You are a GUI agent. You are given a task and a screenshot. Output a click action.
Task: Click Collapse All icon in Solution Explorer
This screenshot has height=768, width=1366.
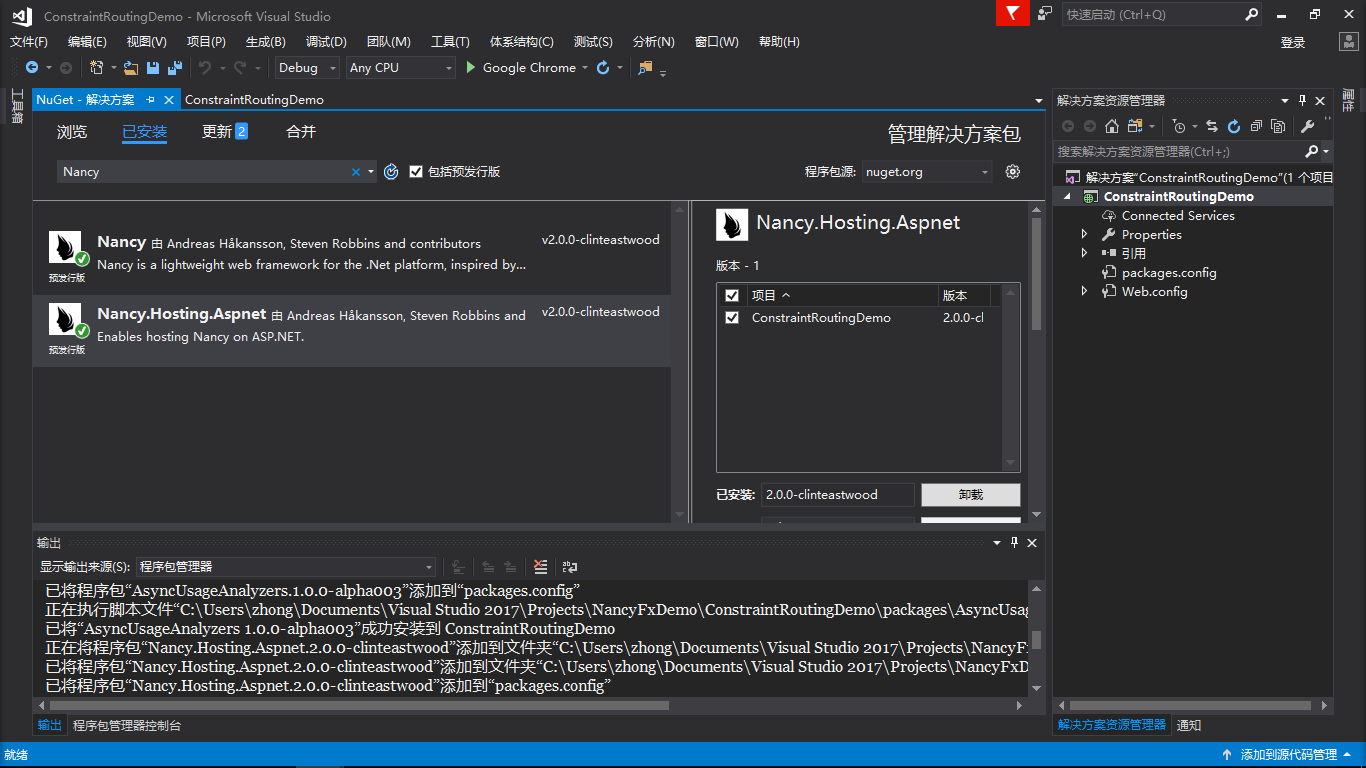(x=1256, y=126)
